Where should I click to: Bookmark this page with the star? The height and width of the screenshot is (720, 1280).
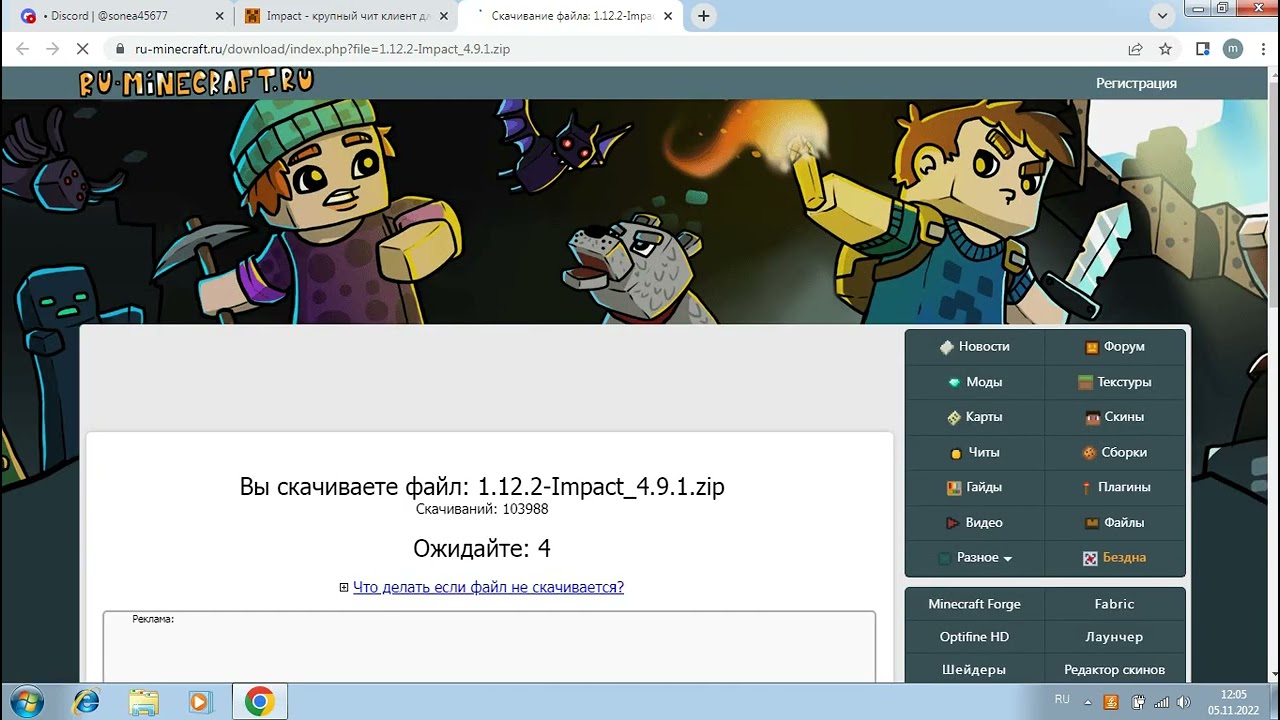(1165, 48)
